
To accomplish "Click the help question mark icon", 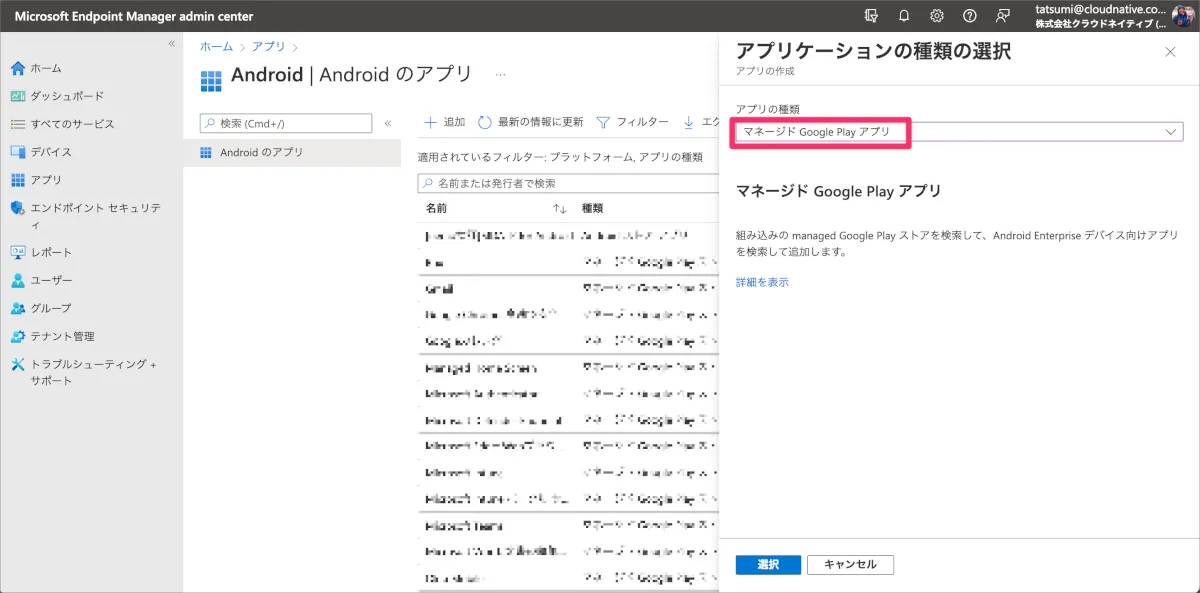I will pos(969,16).
